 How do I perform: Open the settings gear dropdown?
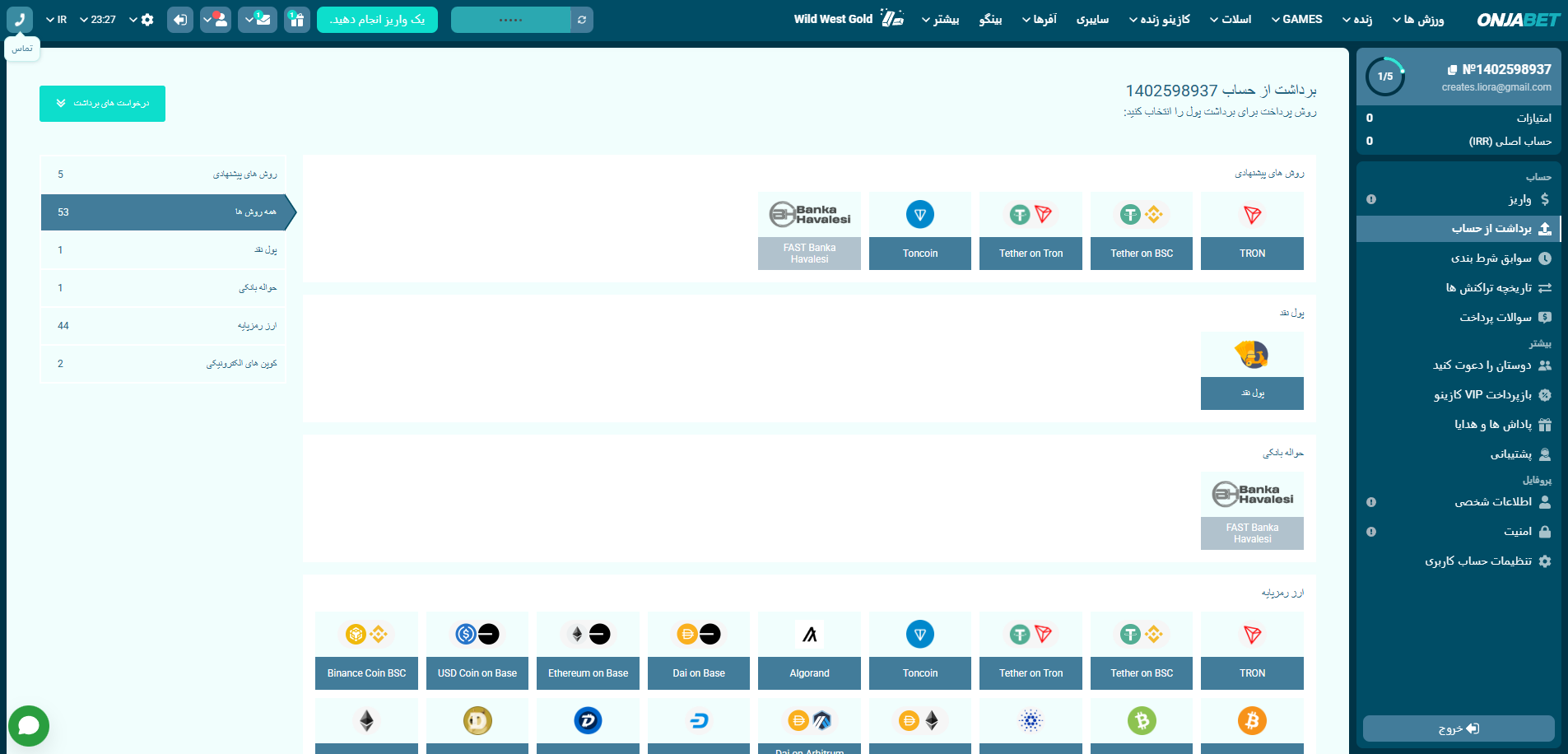tap(142, 20)
